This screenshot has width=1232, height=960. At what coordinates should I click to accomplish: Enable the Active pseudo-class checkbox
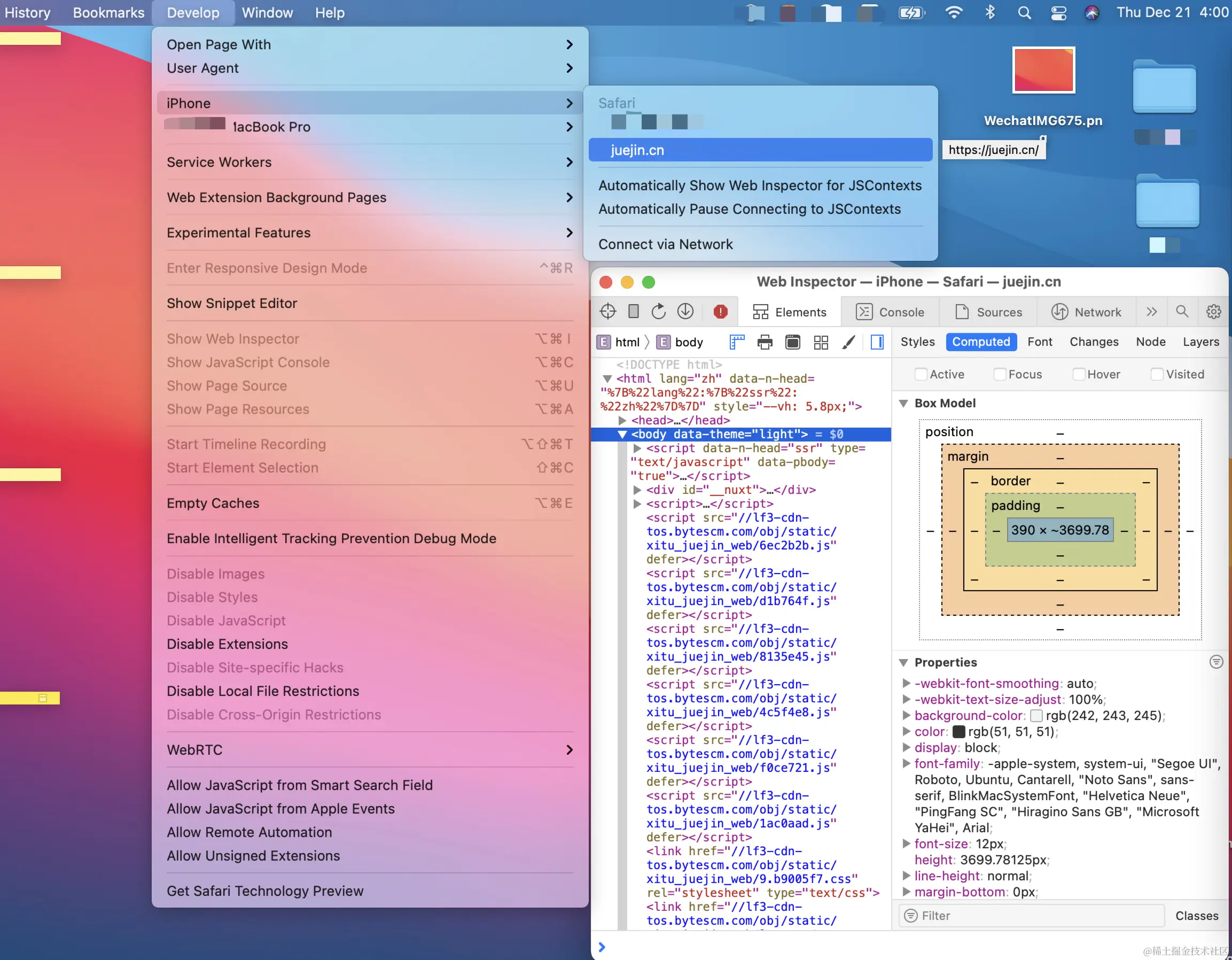[x=921, y=374]
